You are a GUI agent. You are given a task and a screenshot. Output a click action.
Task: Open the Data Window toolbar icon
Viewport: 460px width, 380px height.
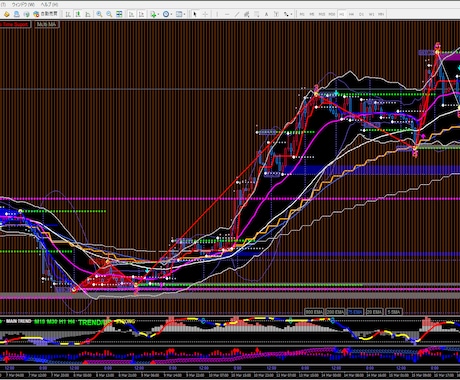(x=16, y=14)
